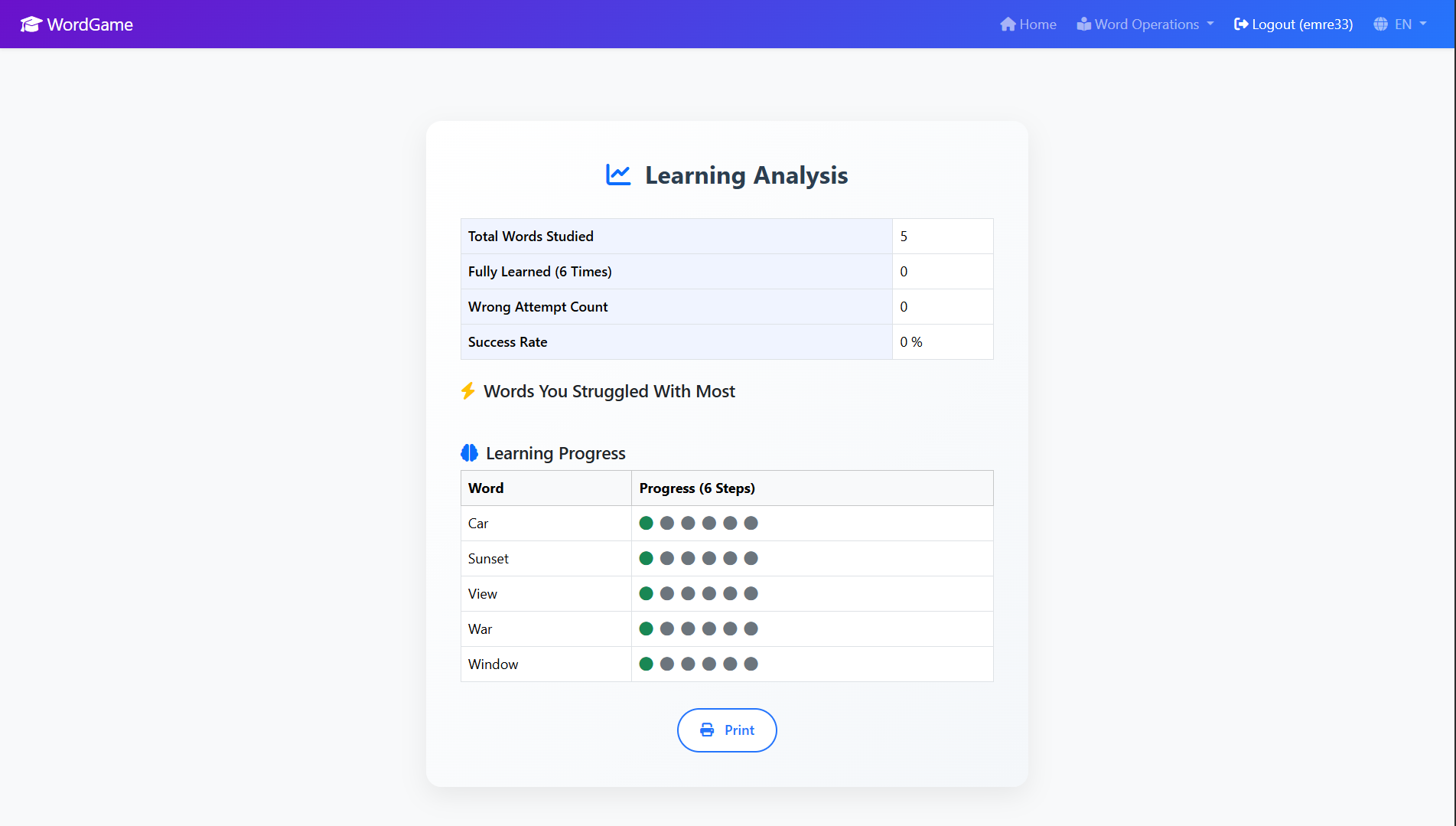Select the Sunset word in the progress table
1456x826 pixels.
[488, 559]
